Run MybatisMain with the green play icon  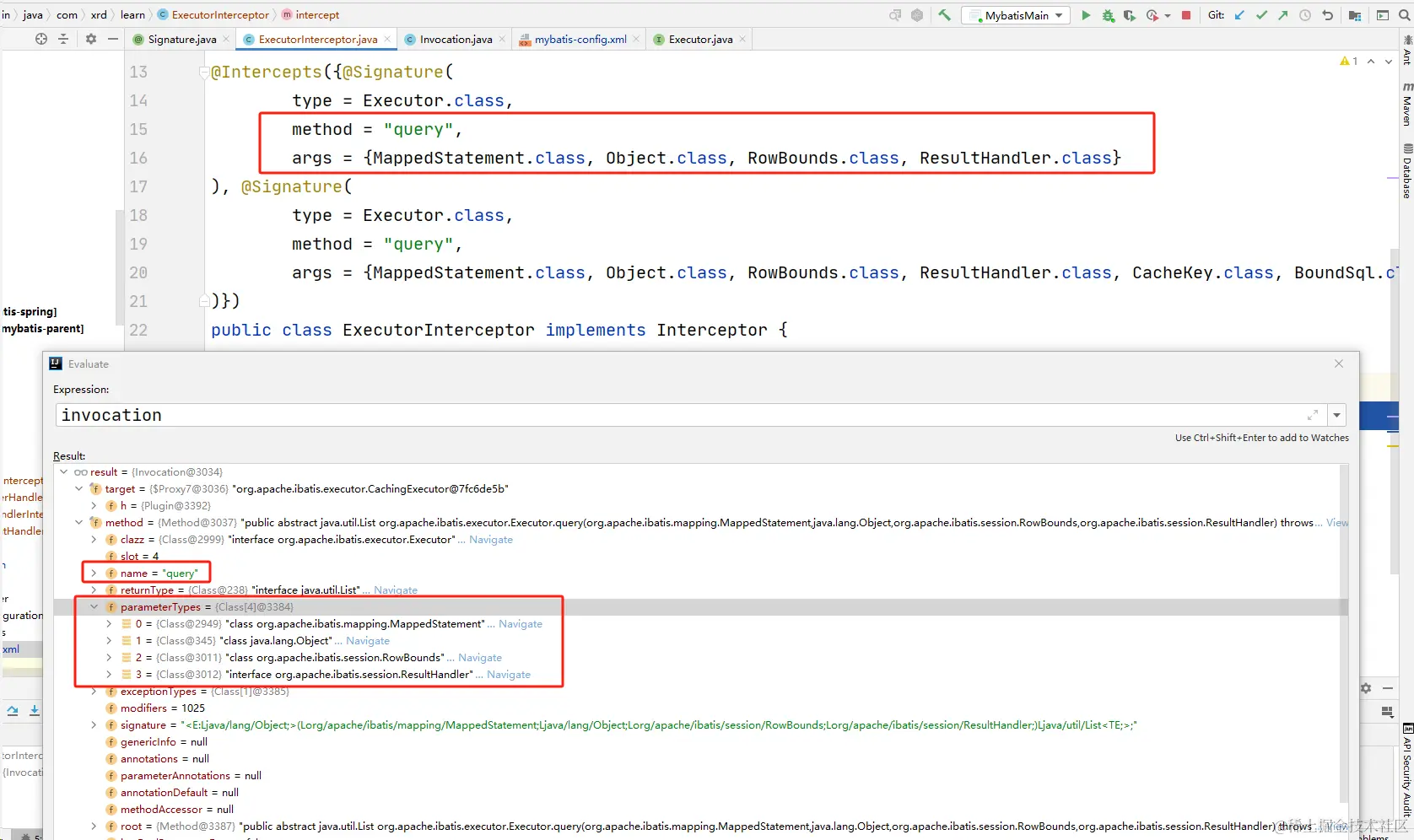tap(1086, 15)
